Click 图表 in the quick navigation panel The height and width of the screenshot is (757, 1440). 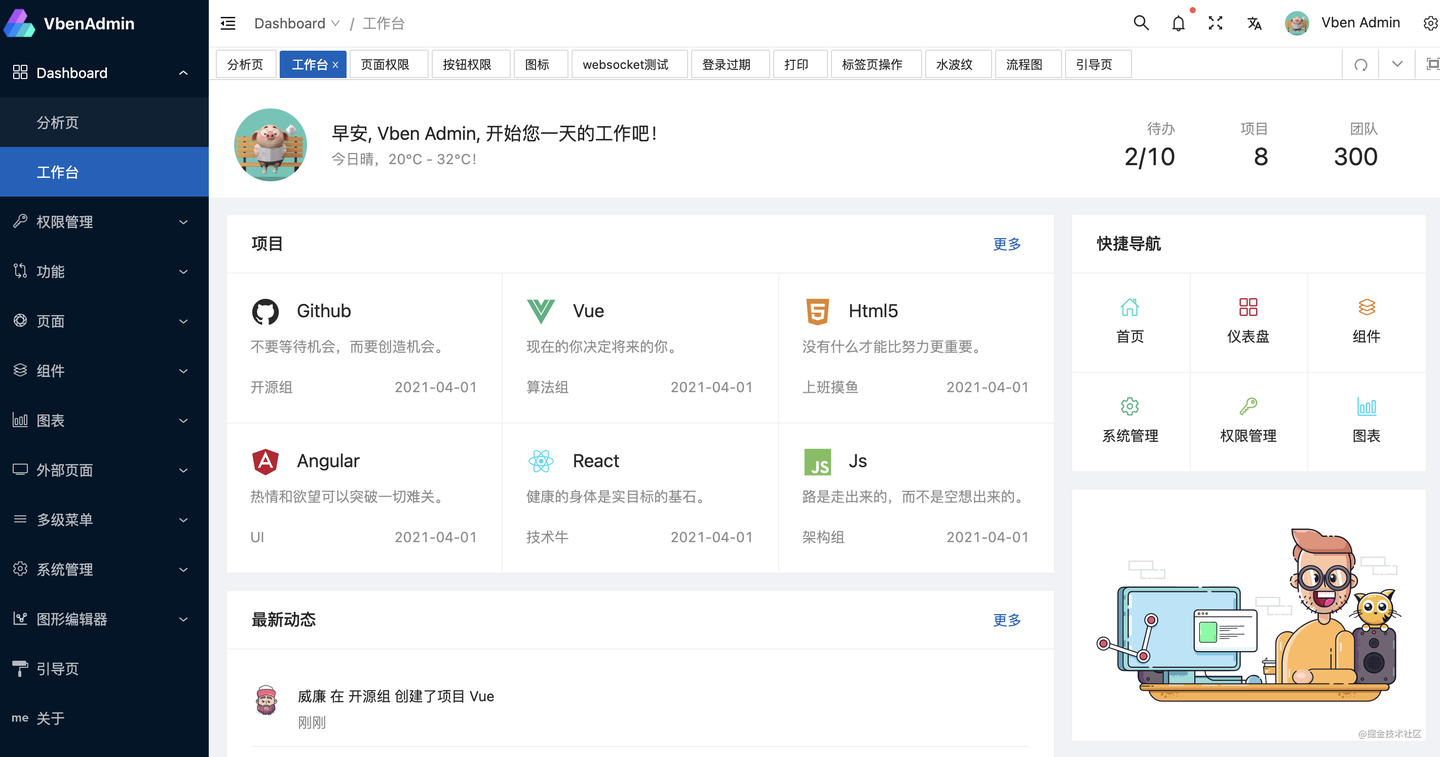click(1366, 420)
